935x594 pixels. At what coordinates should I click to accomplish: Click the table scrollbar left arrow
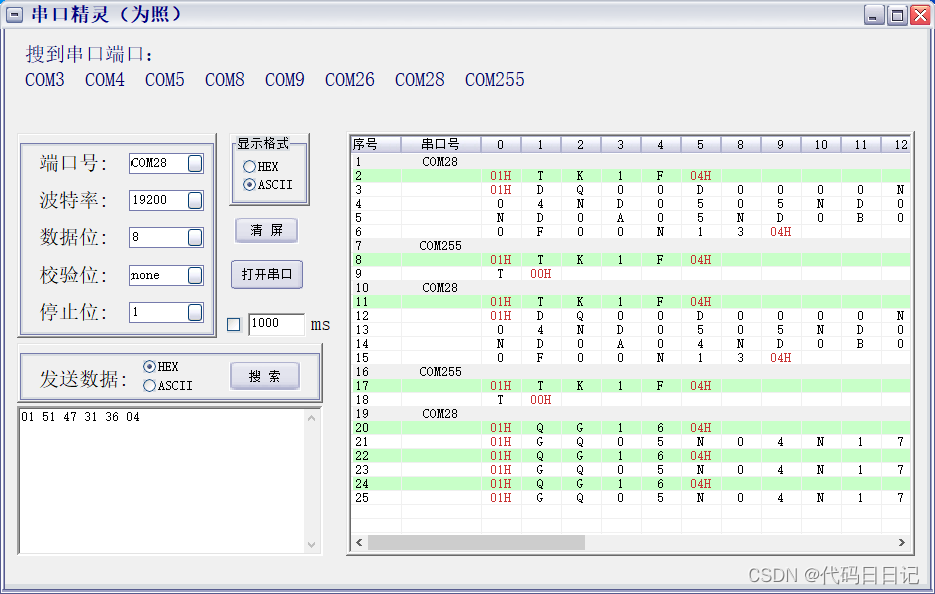[359, 542]
